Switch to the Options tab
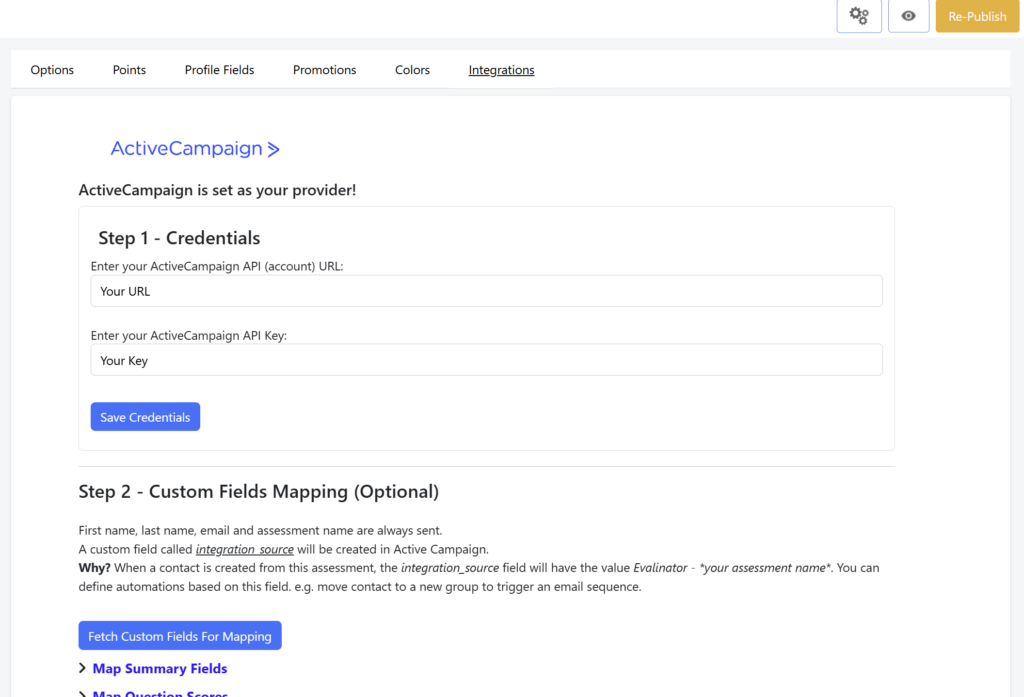Screen dimensions: 1024x697 (x=52, y=70)
